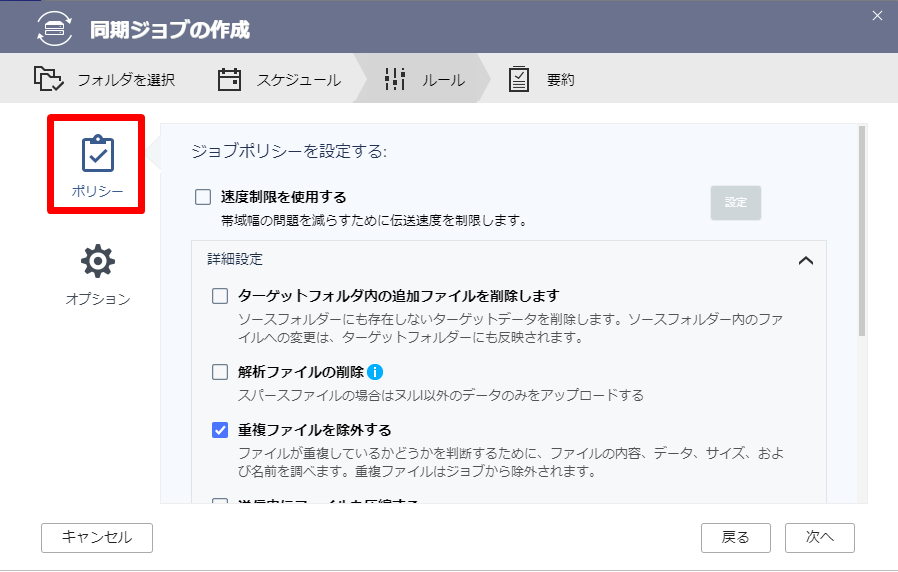Click the ルール sliders icon
The height and width of the screenshot is (572, 898).
(395, 79)
